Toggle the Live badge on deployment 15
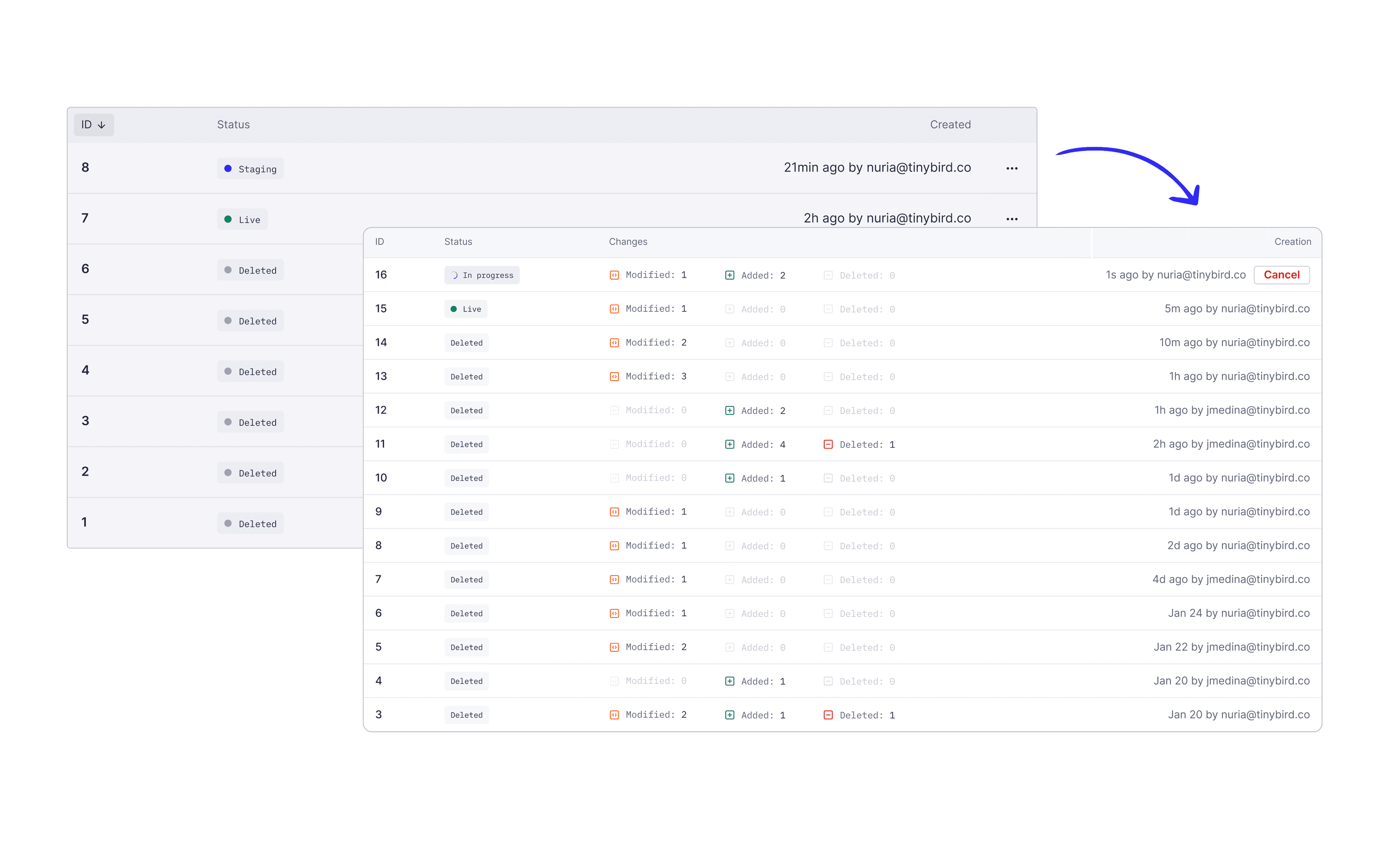1387x868 pixels. tap(466, 309)
